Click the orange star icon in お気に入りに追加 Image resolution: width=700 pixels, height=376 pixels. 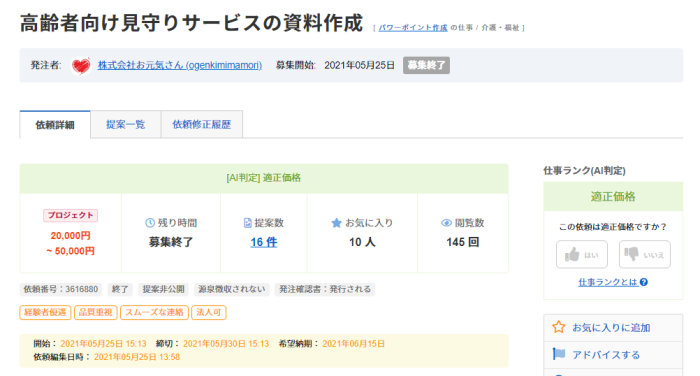[x=558, y=327]
